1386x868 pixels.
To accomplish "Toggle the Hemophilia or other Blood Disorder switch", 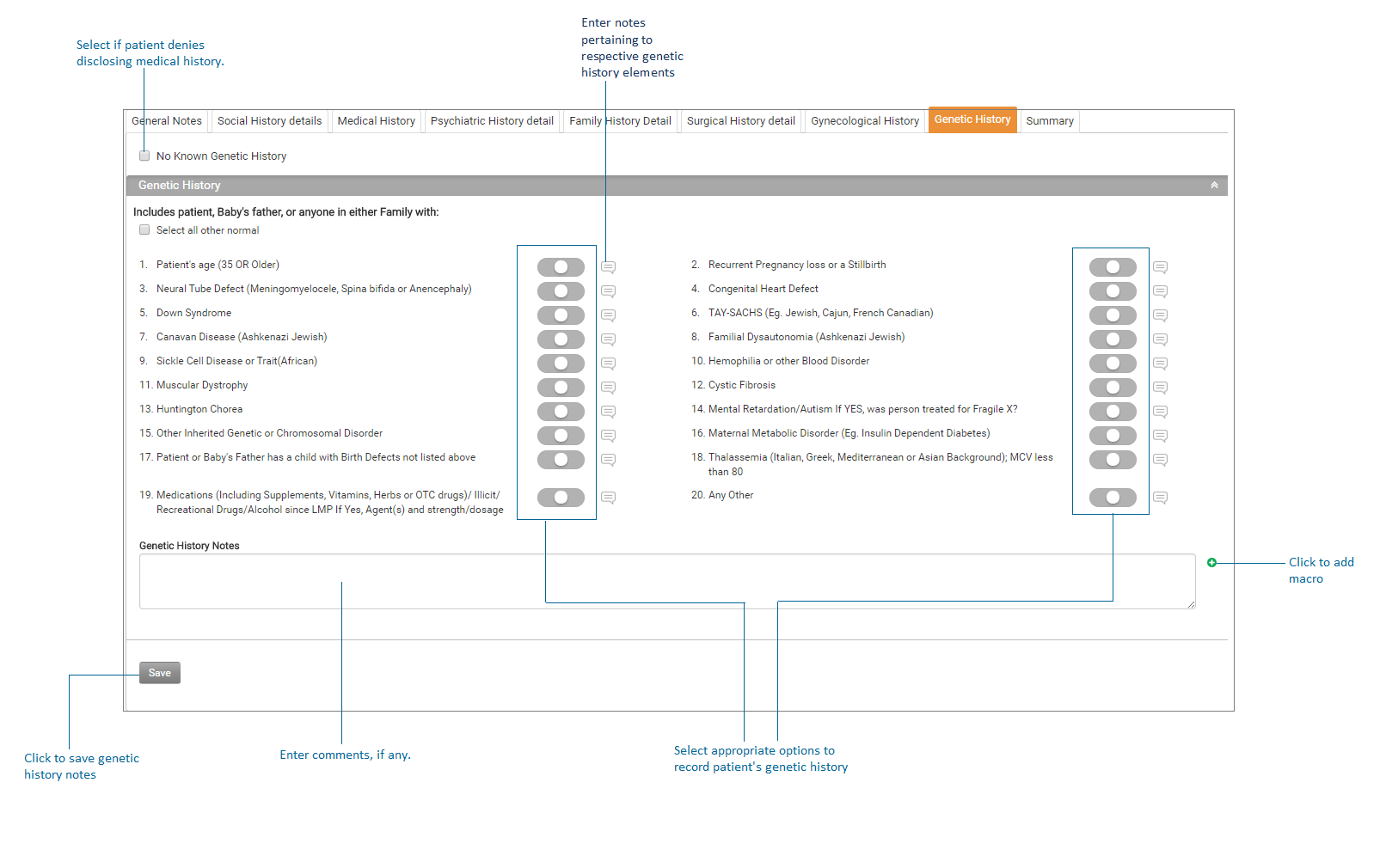I will pos(1113,364).
